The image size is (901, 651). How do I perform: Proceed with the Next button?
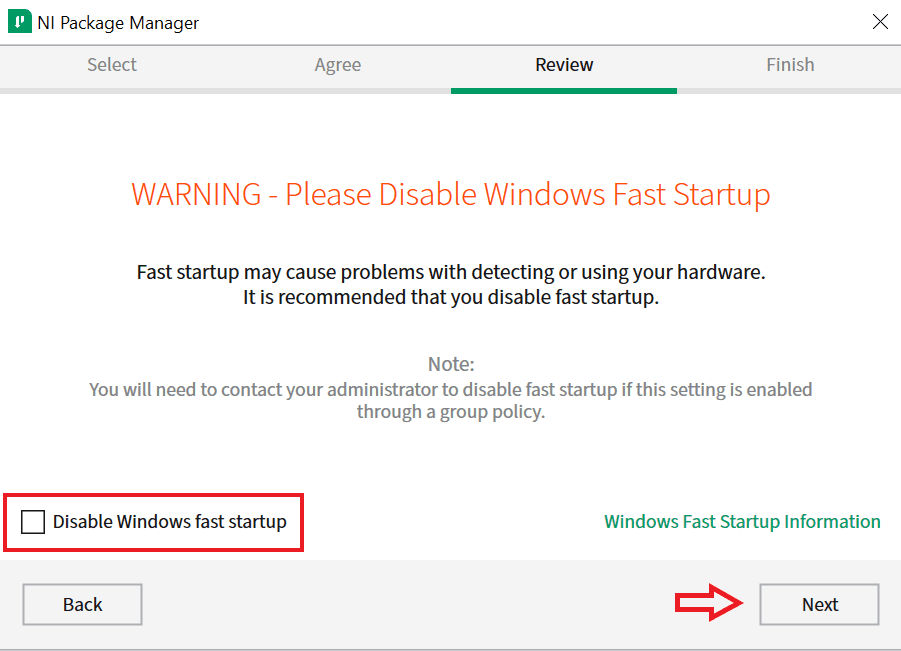pyautogui.click(x=819, y=604)
